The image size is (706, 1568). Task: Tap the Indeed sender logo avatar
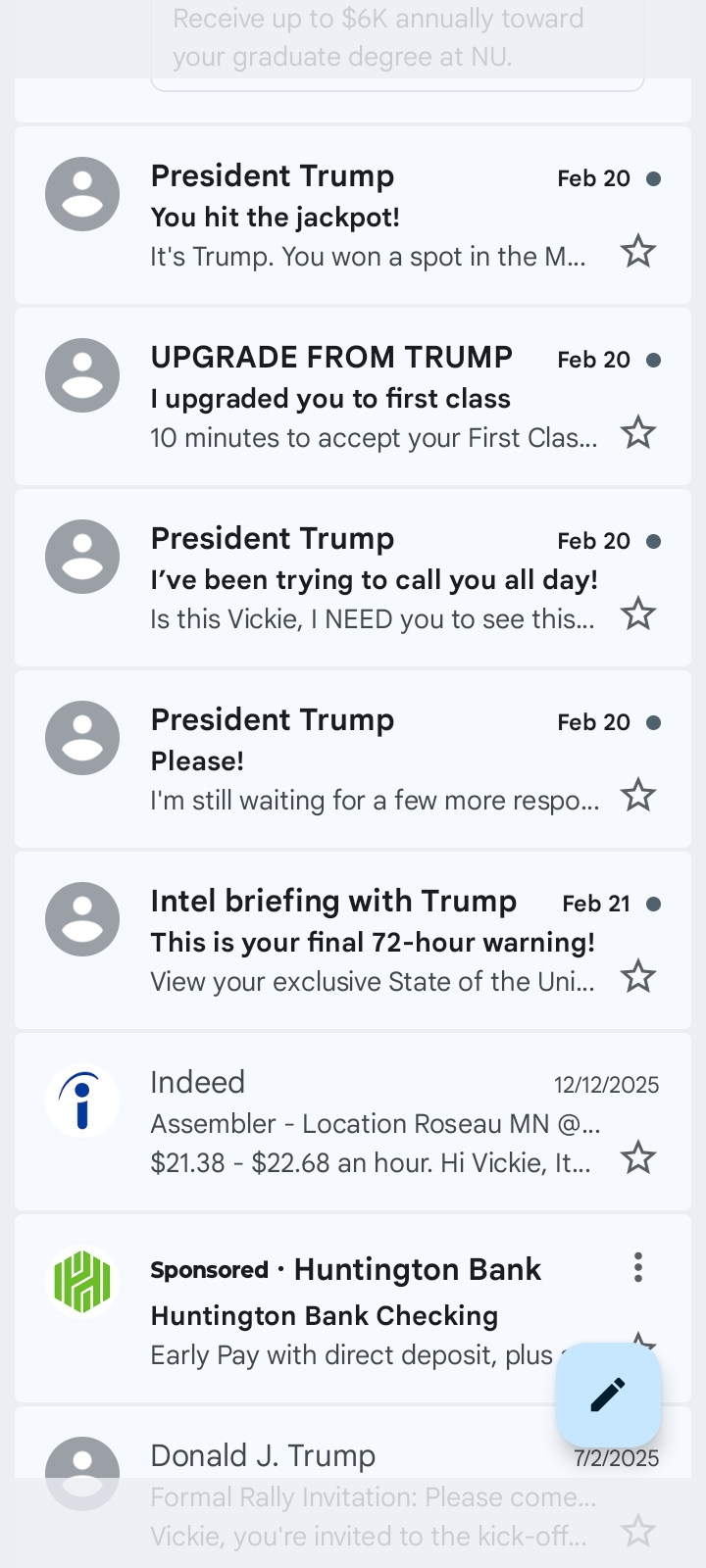(x=82, y=1101)
